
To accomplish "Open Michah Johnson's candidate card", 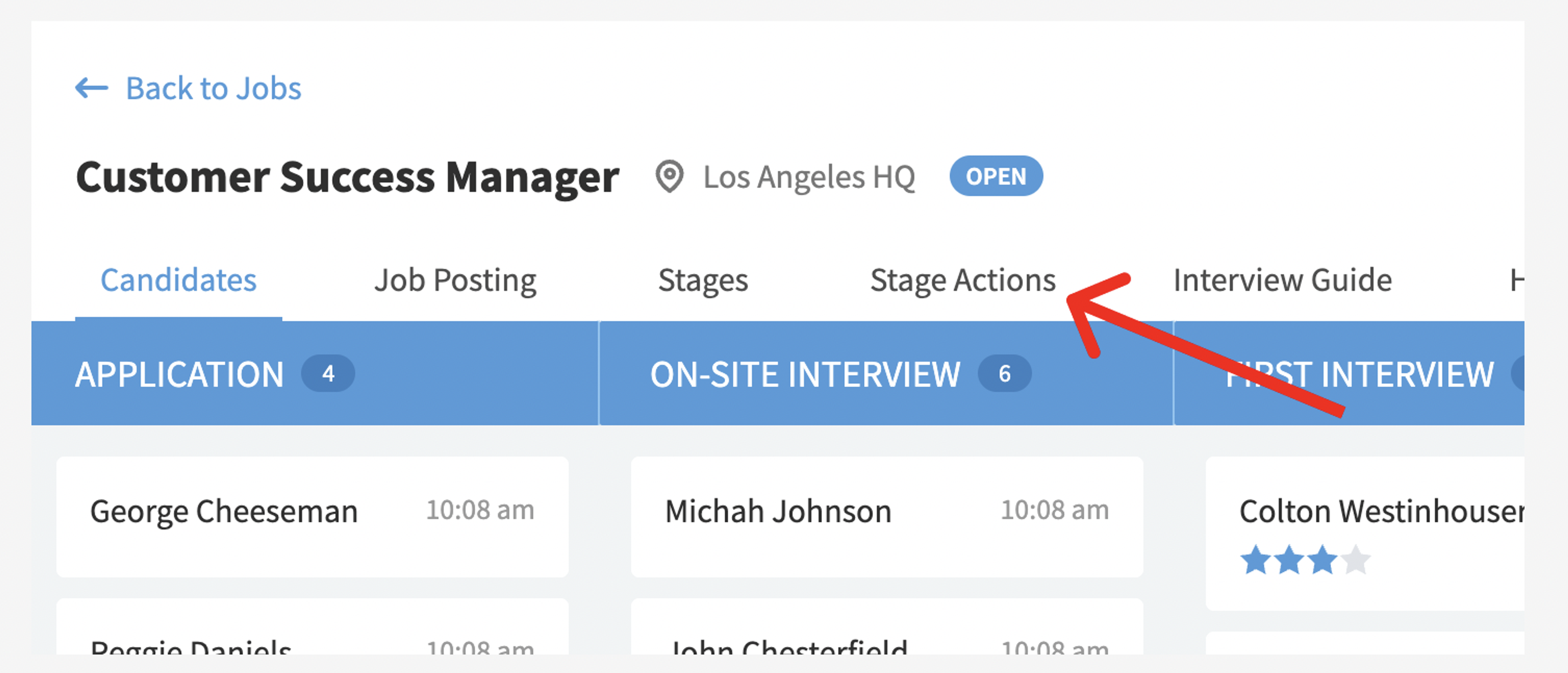I will point(887,517).
